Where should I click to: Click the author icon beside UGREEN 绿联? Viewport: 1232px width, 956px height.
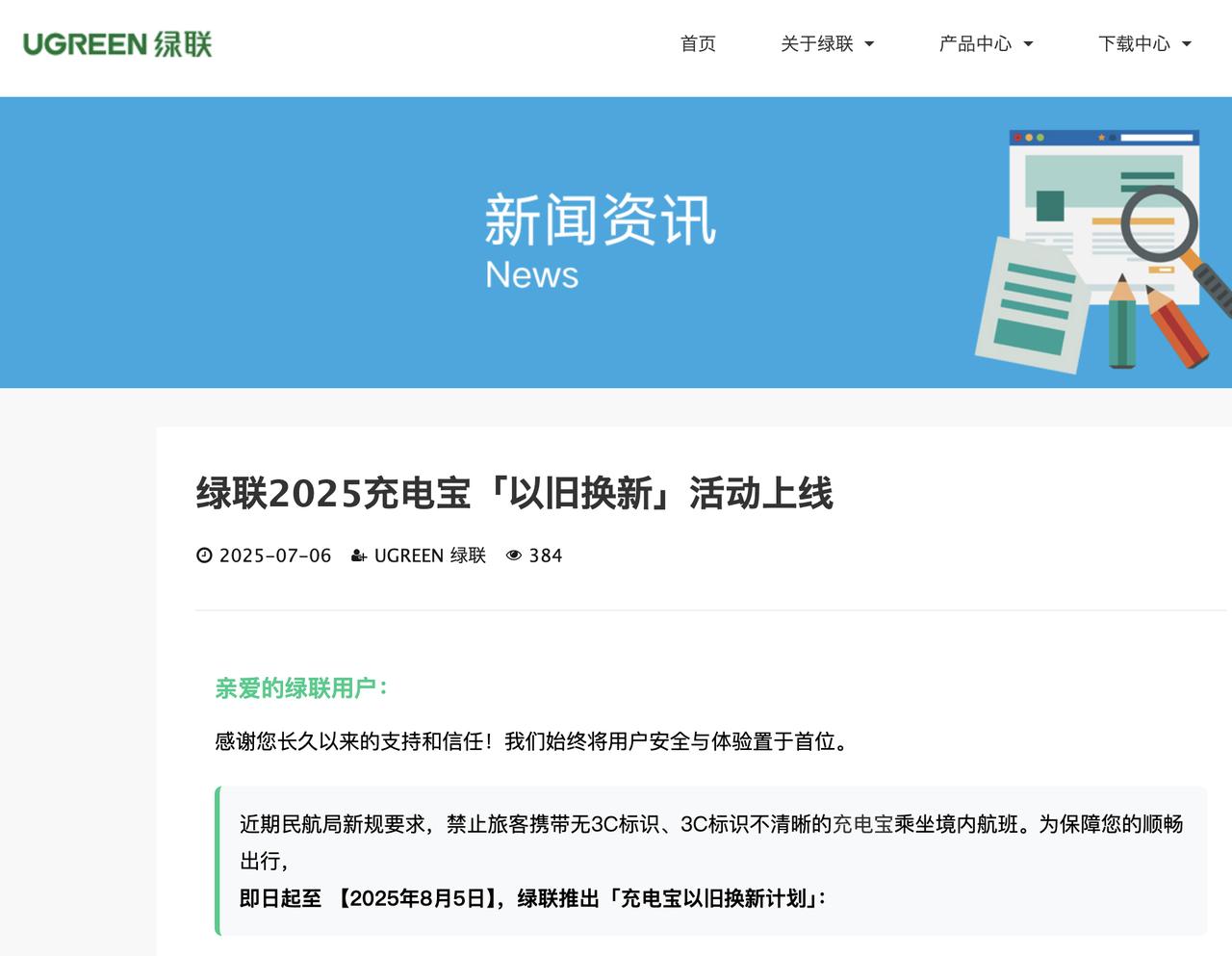(x=359, y=556)
